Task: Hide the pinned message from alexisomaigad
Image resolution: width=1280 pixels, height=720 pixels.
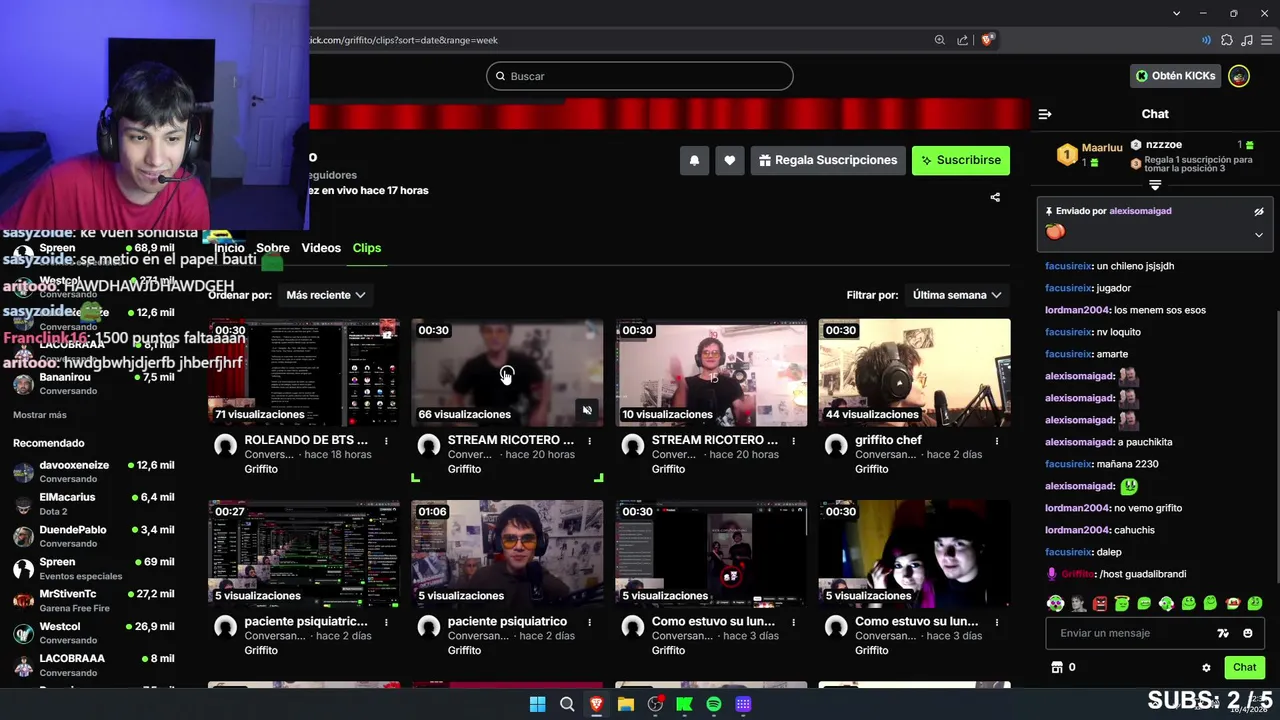Action: click(x=1259, y=212)
